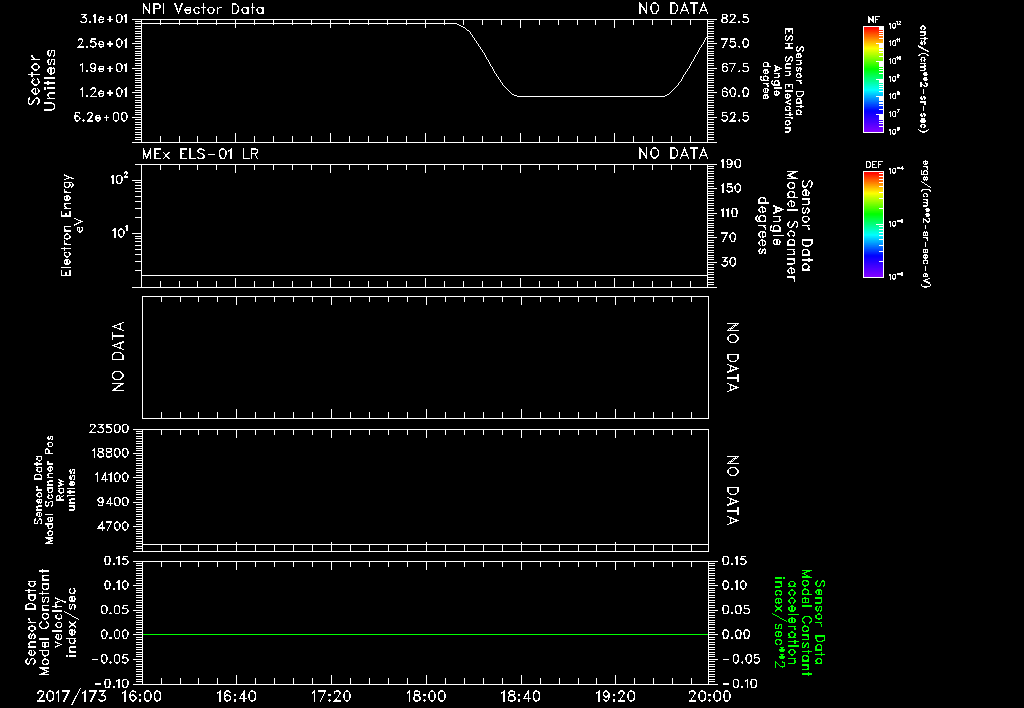Click the '110' scanner angle tick
This screenshot has height=708, width=1024.
[731, 213]
